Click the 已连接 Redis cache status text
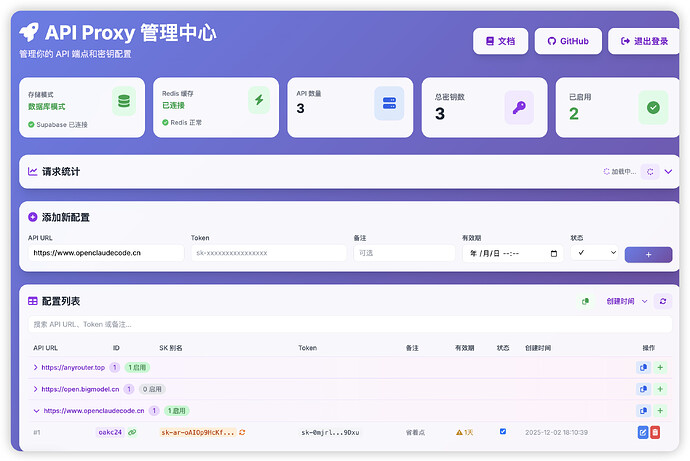The image size is (690, 461). tap(173, 105)
